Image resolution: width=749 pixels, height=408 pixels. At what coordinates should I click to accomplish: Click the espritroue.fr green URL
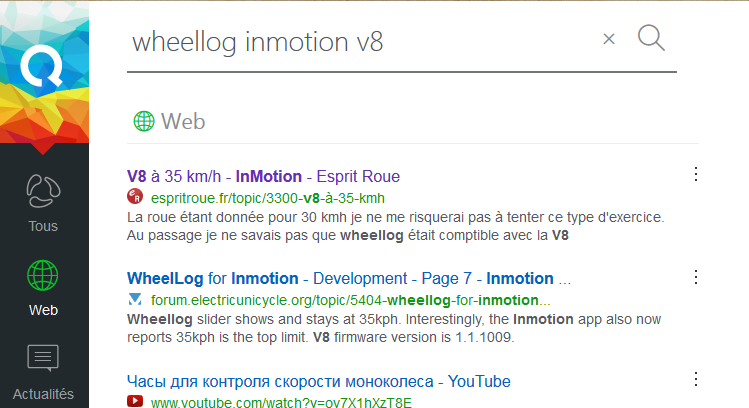point(268,198)
